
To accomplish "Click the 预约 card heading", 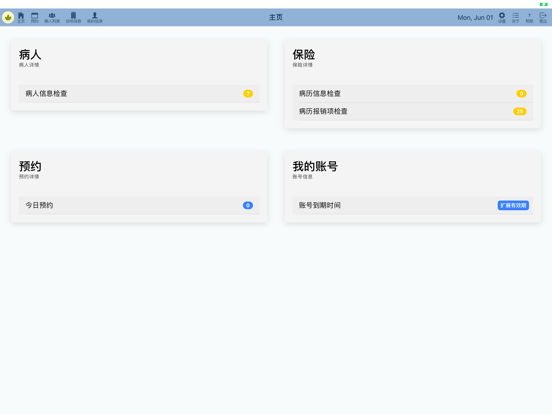I will point(30,166).
